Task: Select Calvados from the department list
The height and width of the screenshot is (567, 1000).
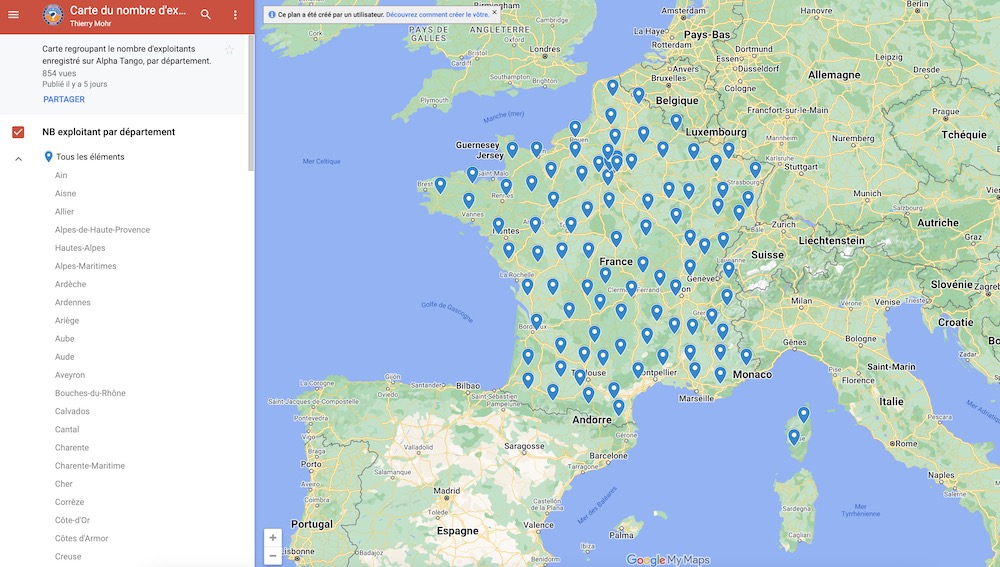Action: (72, 412)
